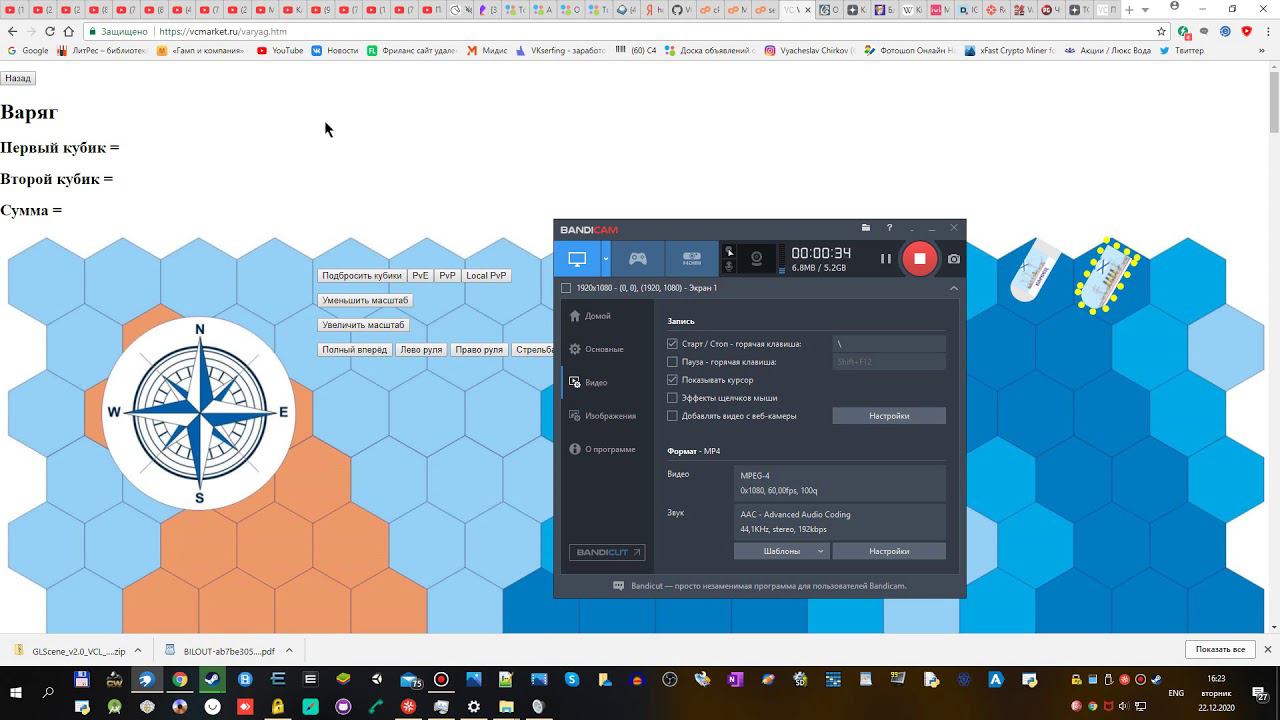Disable Старт / Стоп hotkey checkbox
The height and width of the screenshot is (720, 1280).
pos(672,344)
